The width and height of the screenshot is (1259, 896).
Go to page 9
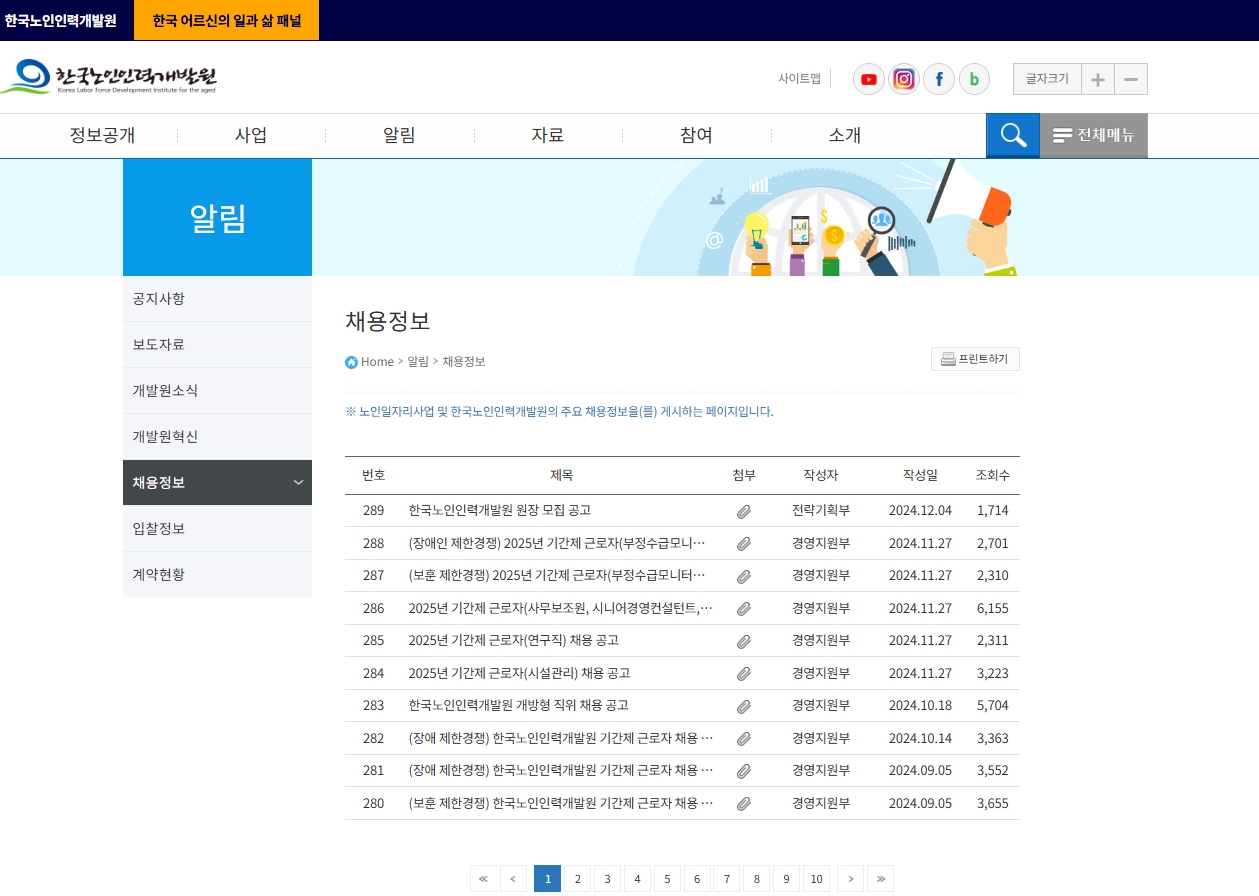coord(787,879)
